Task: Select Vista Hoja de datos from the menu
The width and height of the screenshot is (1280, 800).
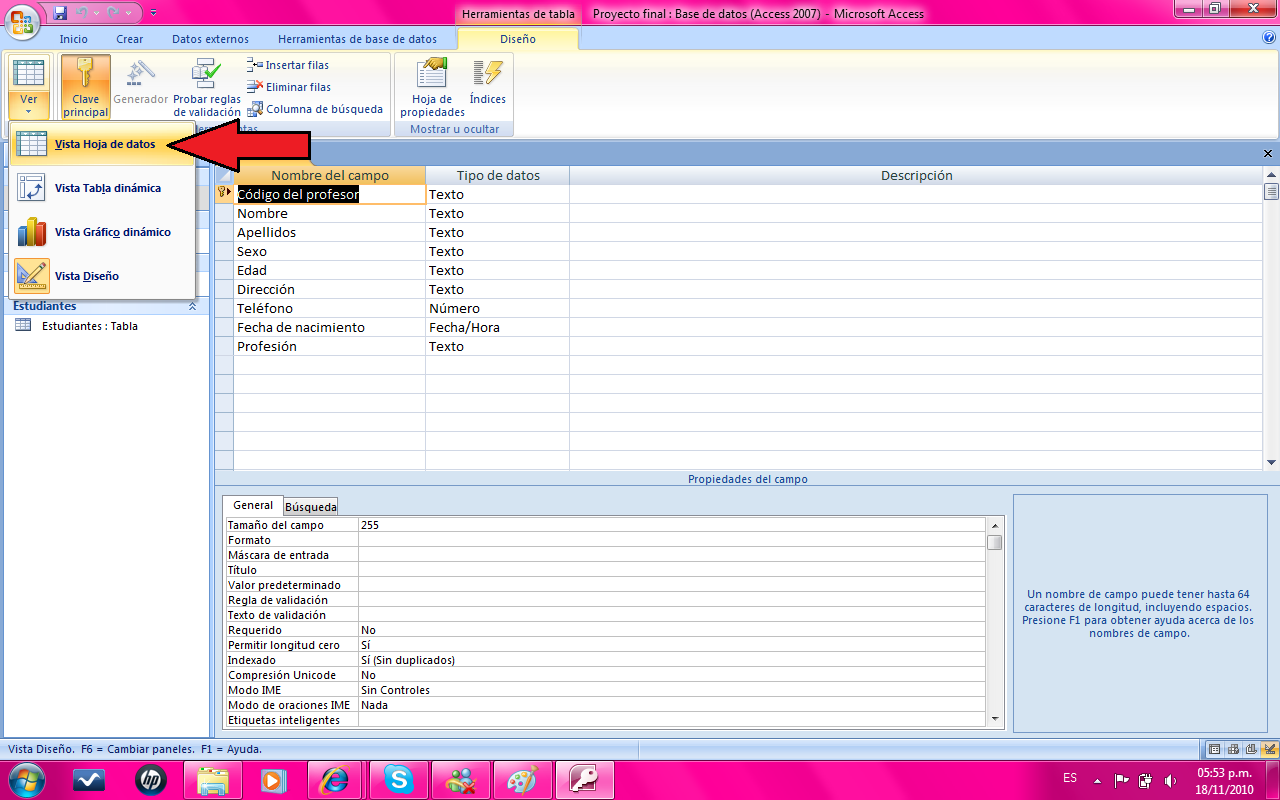Action: [x=102, y=144]
